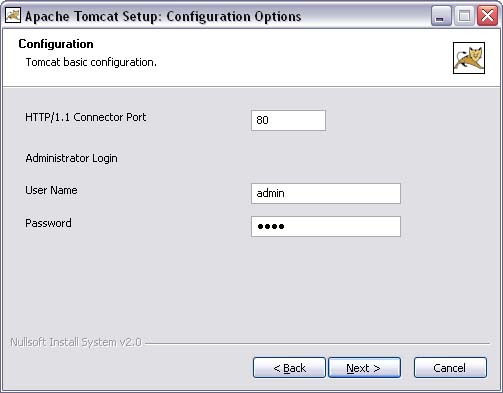Click the Tomcat icon in the title bar
The image size is (503, 393).
[13, 16]
